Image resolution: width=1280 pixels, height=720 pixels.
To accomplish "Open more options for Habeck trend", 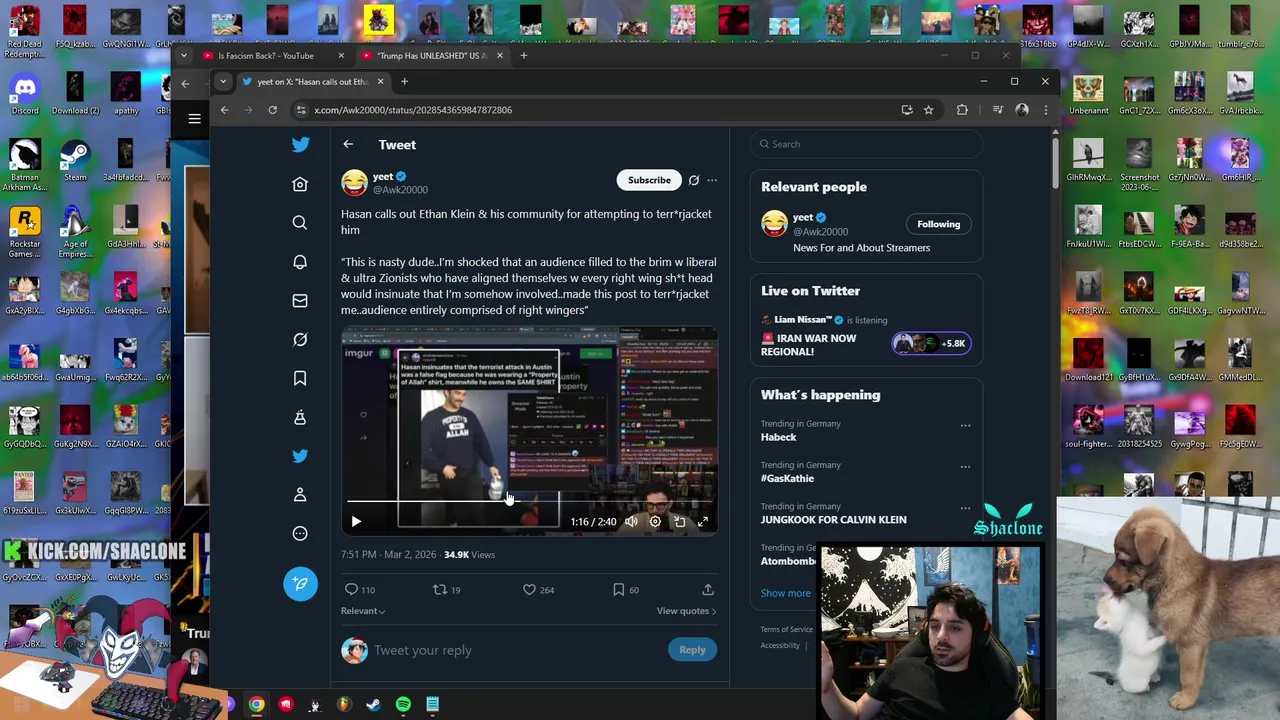I will click(965, 425).
